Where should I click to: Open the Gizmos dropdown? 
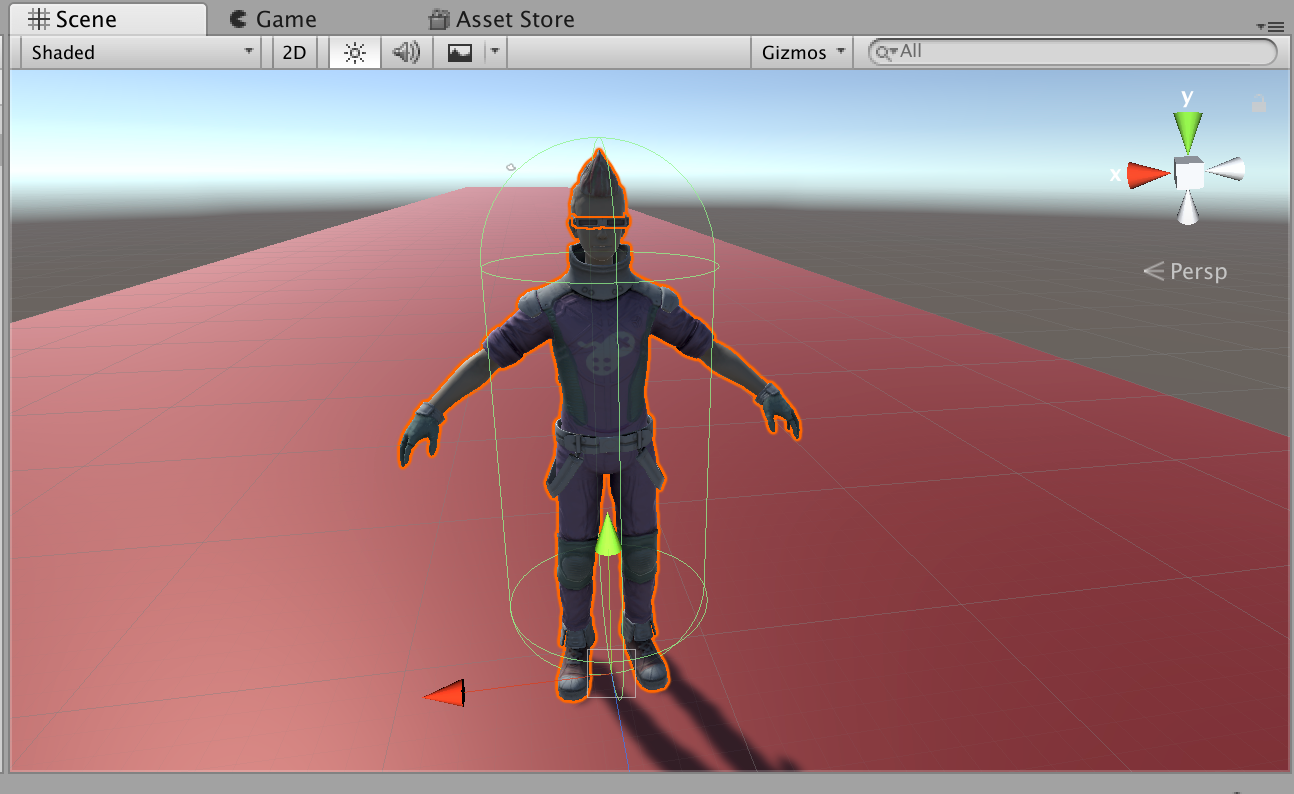pos(802,53)
